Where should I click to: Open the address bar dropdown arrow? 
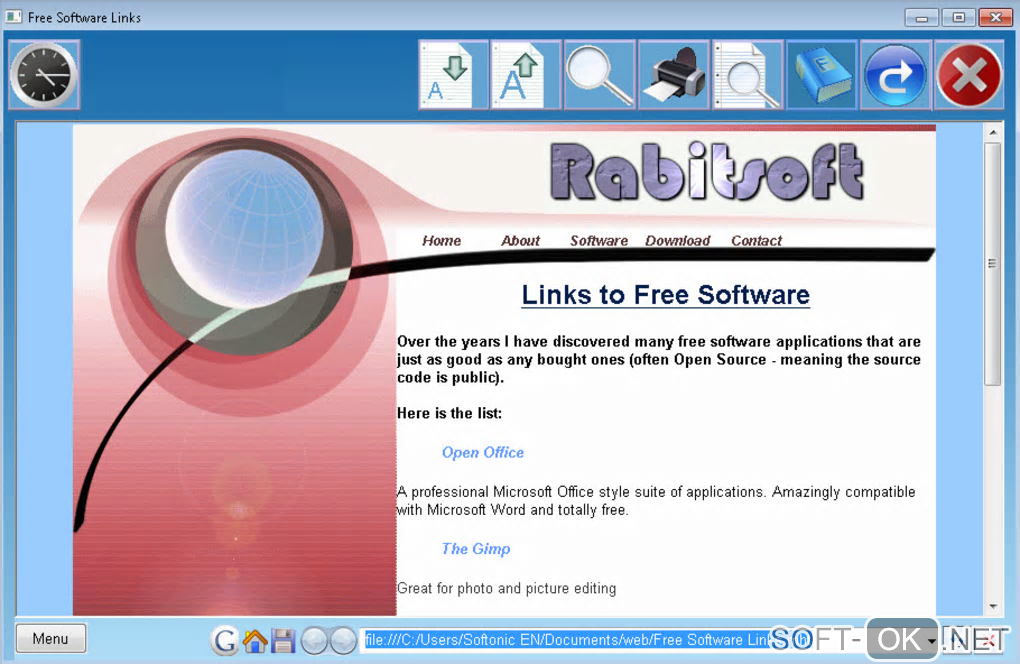click(x=932, y=641)
